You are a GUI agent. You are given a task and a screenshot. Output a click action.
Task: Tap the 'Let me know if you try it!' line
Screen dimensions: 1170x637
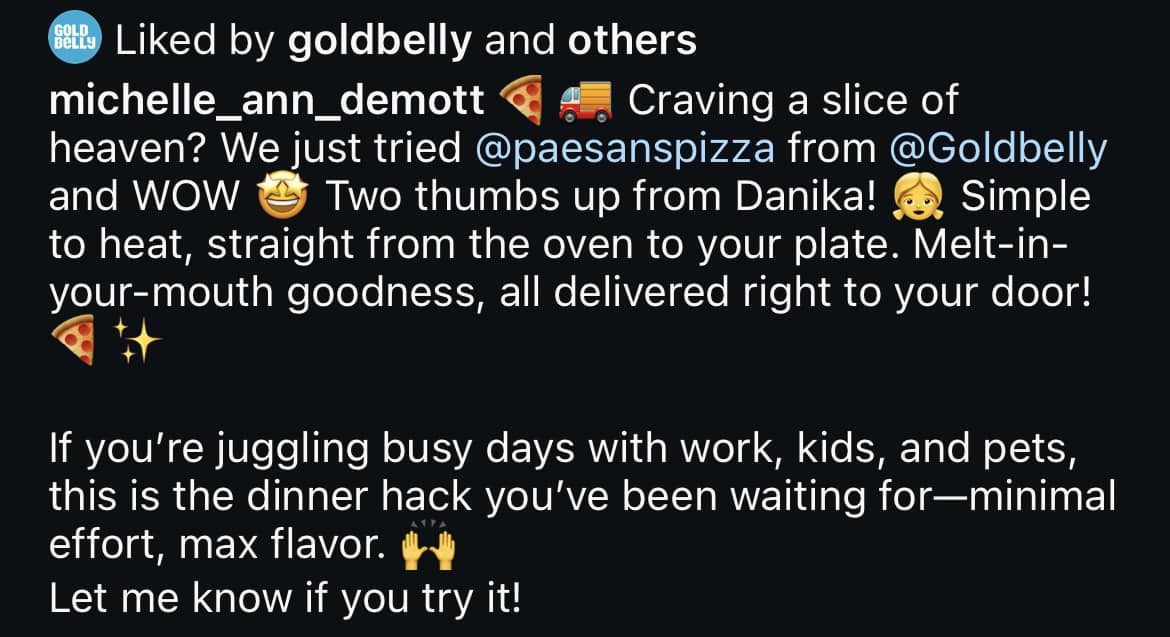285,598
